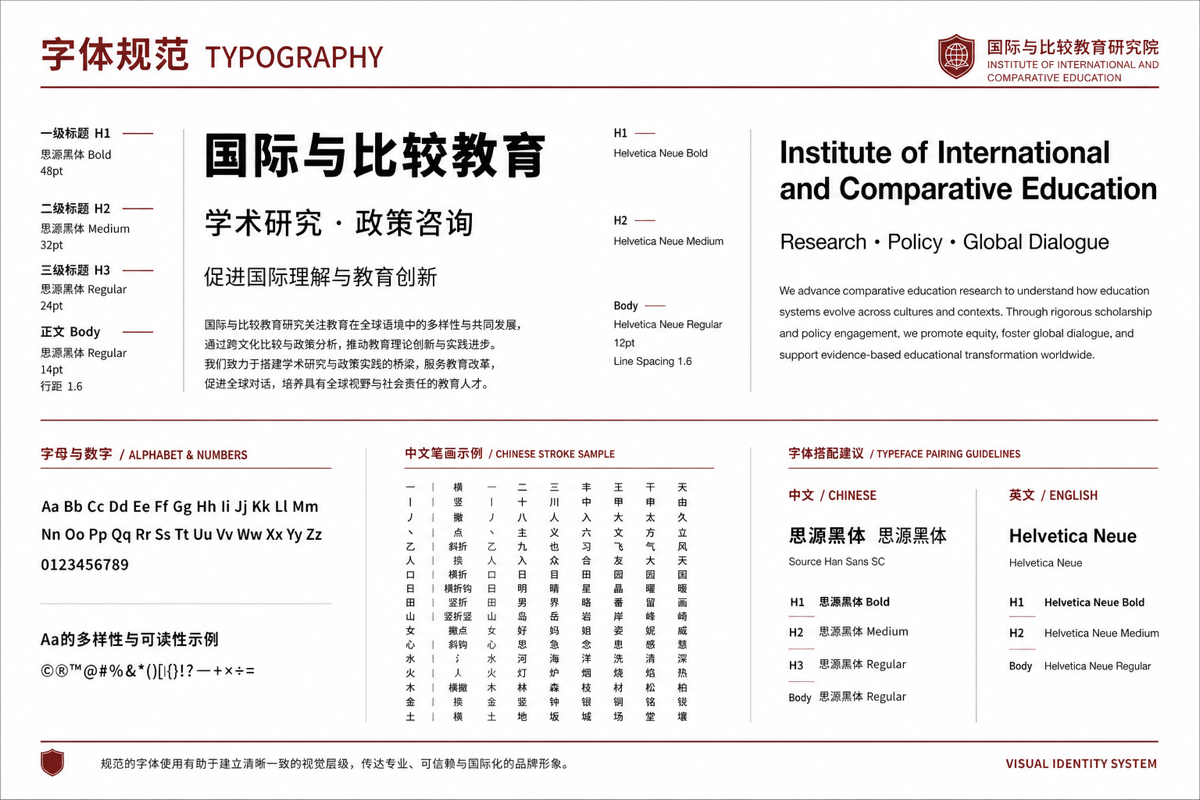This screenshot has width=1200, height=800.
Task: Select the '一级标题 H1' label
Action: [75, 133]
